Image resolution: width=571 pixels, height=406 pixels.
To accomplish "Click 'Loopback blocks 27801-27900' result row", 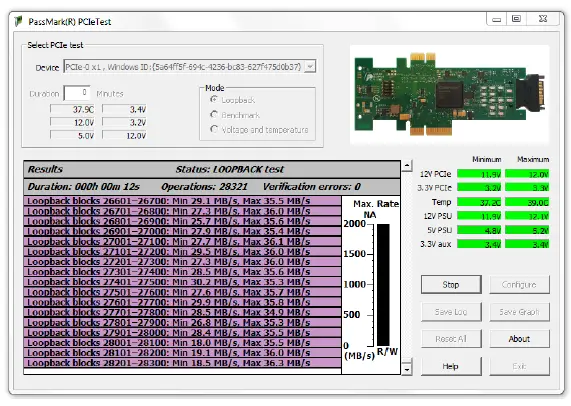I will pos(182,323).
